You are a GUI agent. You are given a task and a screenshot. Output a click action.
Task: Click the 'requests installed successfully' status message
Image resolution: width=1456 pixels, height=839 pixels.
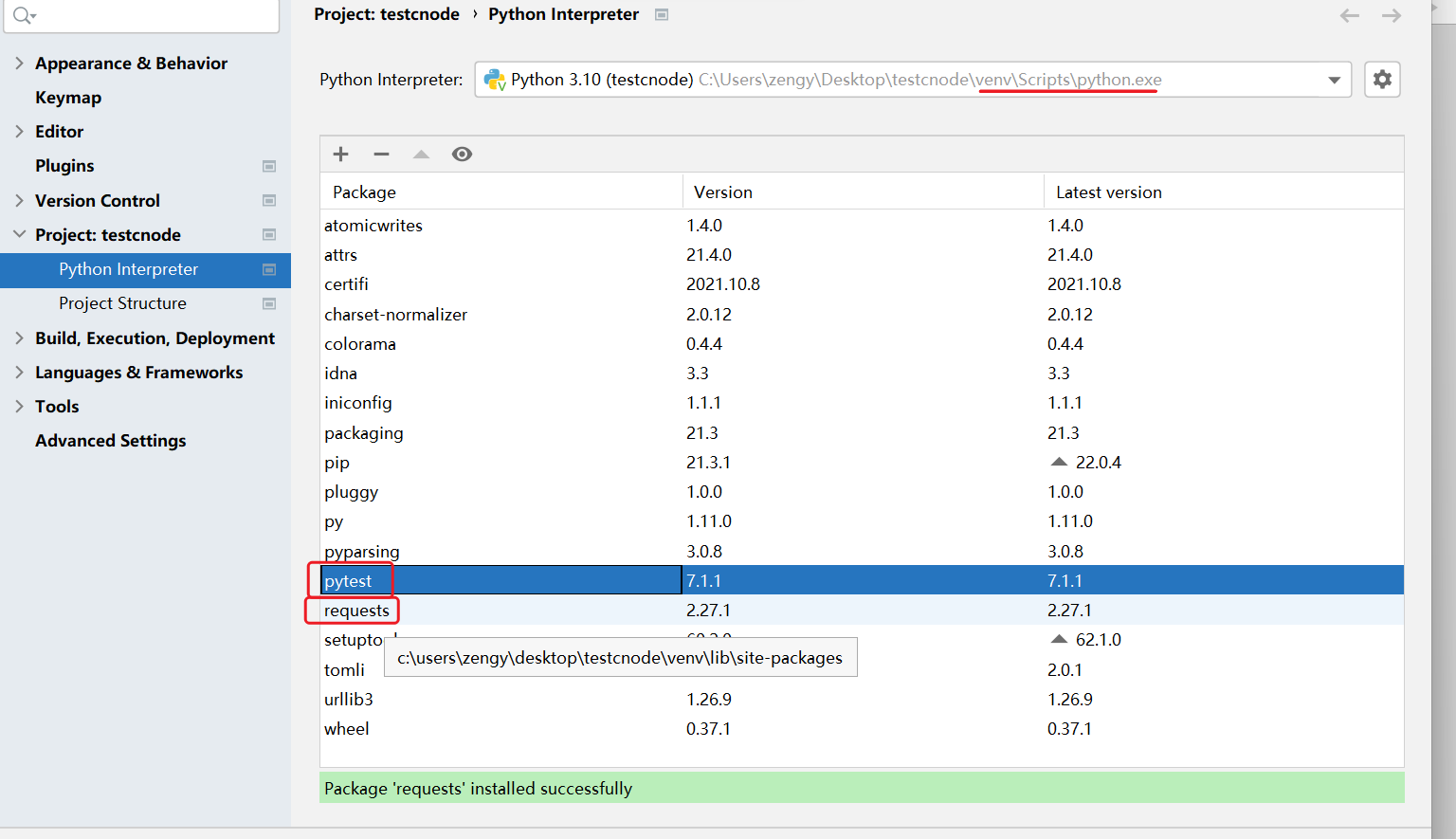[862, 788]
